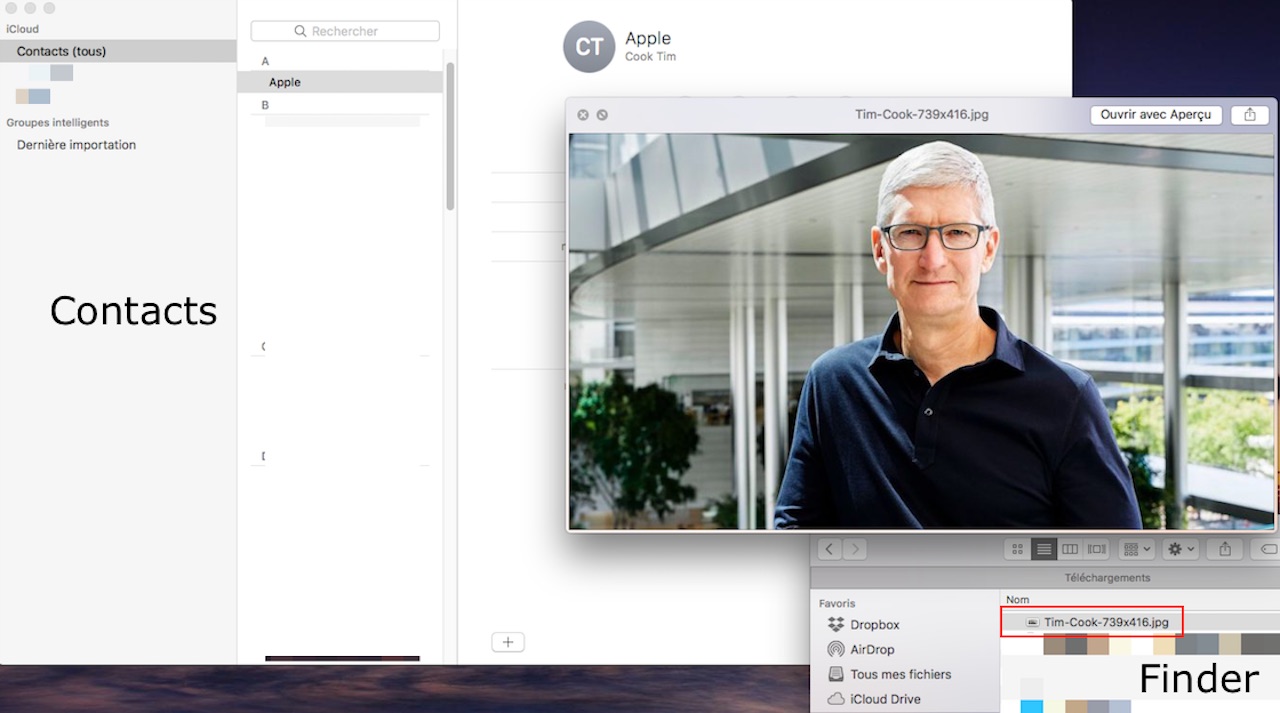Click the Quick Look share button

click(1249, 115)
